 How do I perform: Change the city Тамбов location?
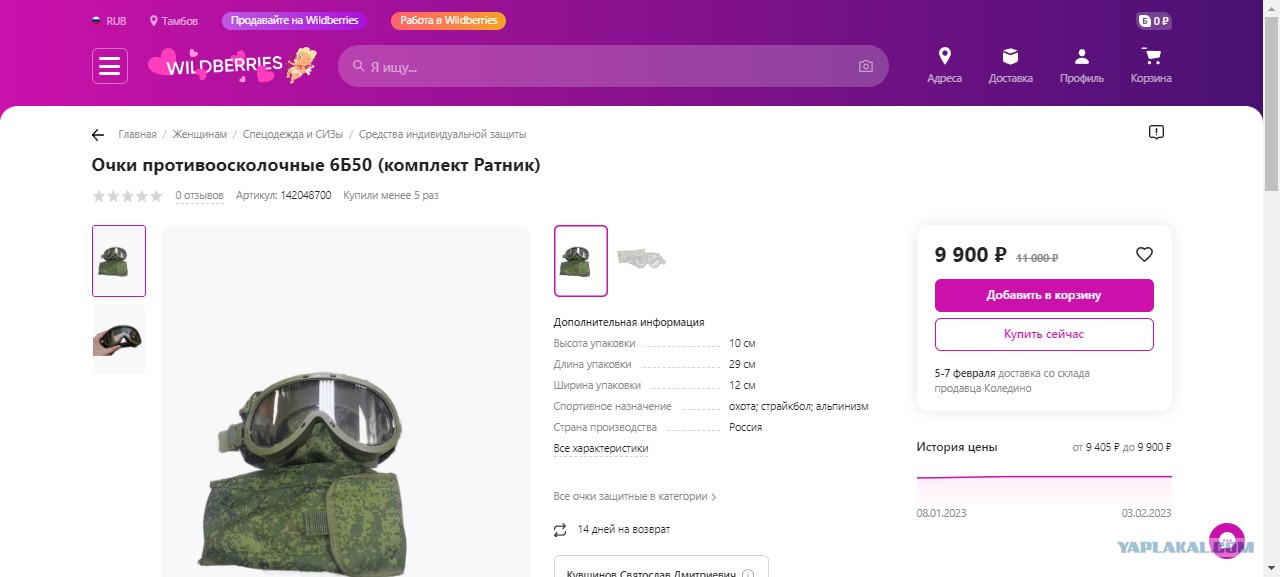174,21
